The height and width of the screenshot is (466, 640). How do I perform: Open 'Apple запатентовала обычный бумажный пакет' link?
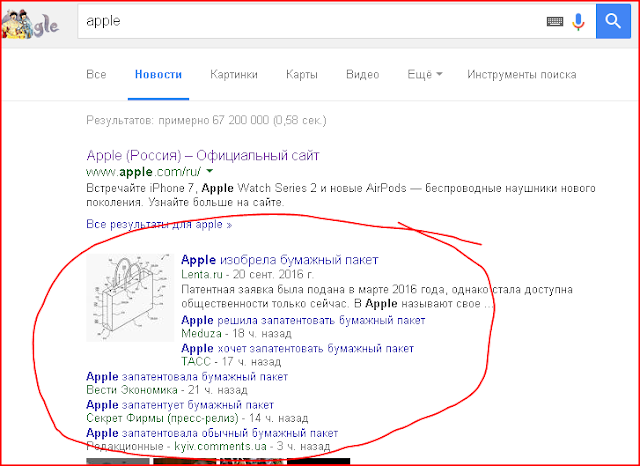point(212,433)
